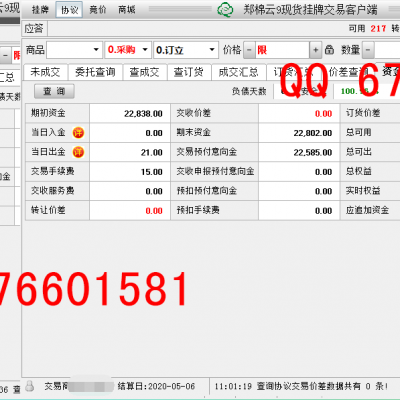Screen dimensions: 400x400
Task: Click the user icon in status bar
Action: click(30, 386)
